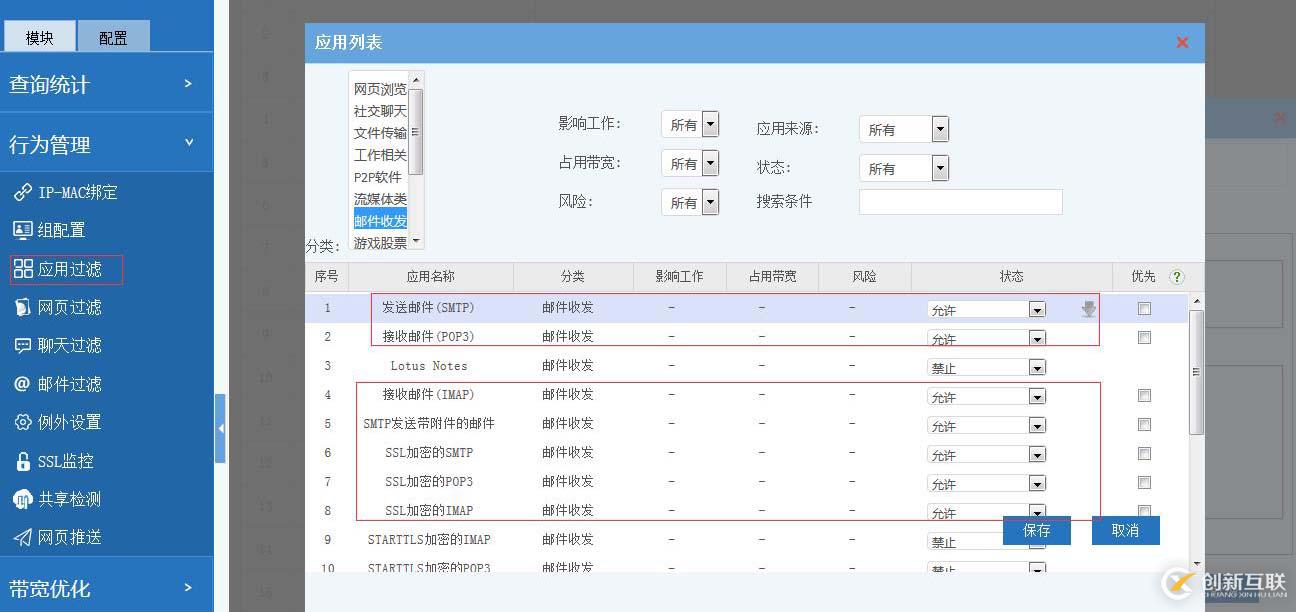Image resolution: width=1296 pixels, height=612 pixels.
Task: Click 应用名称 column header
Action: point(430,277)
